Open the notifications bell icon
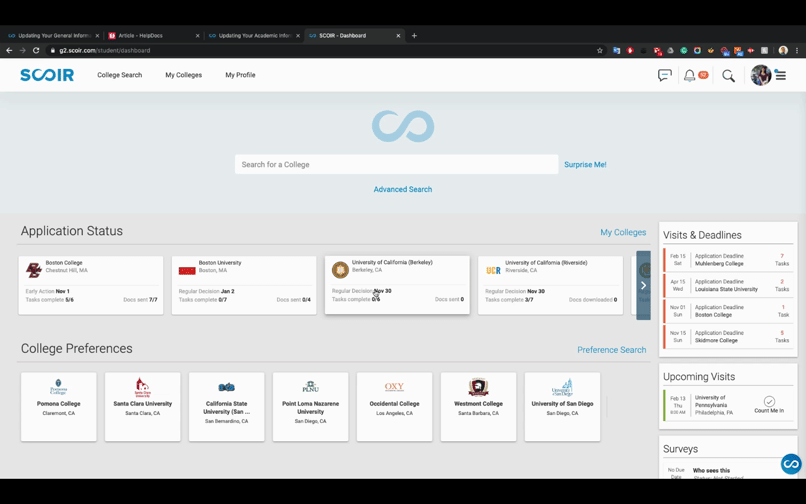 (689, 76)
